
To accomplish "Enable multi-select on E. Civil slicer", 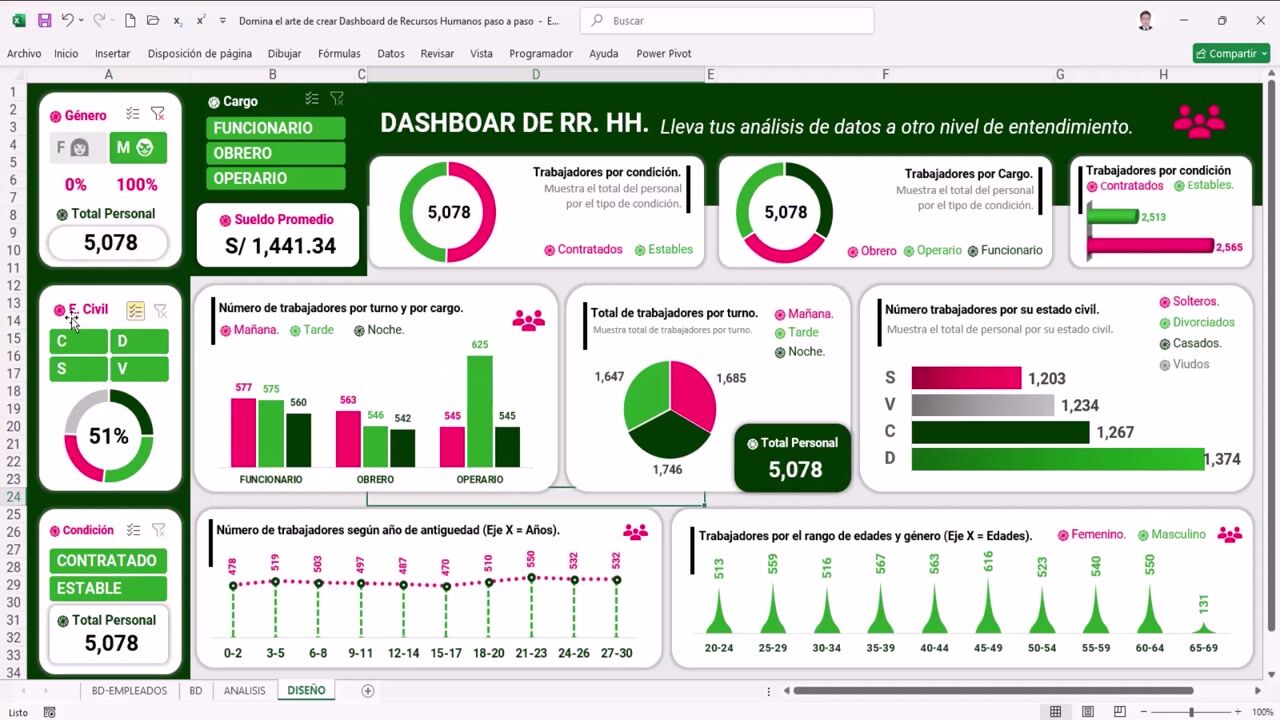I will point(135,311).
